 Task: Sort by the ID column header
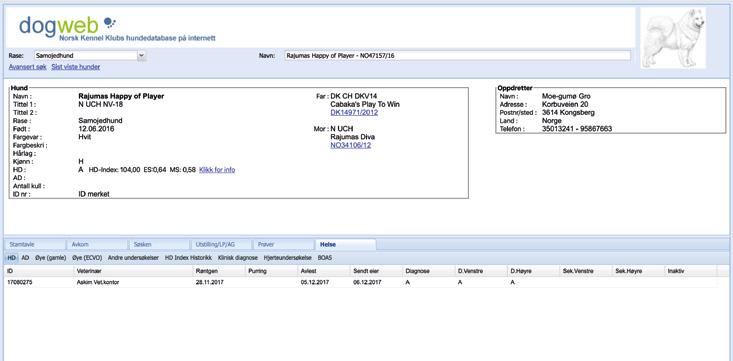(39, 271)
